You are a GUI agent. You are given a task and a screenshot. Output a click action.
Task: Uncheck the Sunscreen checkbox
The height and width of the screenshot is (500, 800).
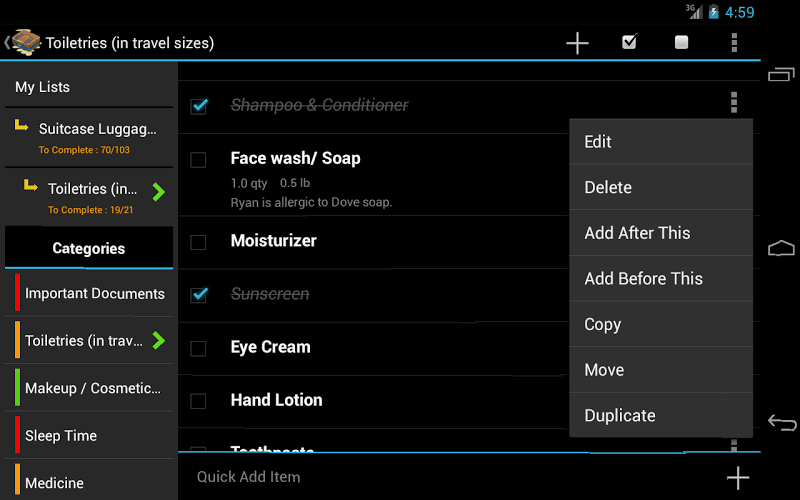[199, 294]
